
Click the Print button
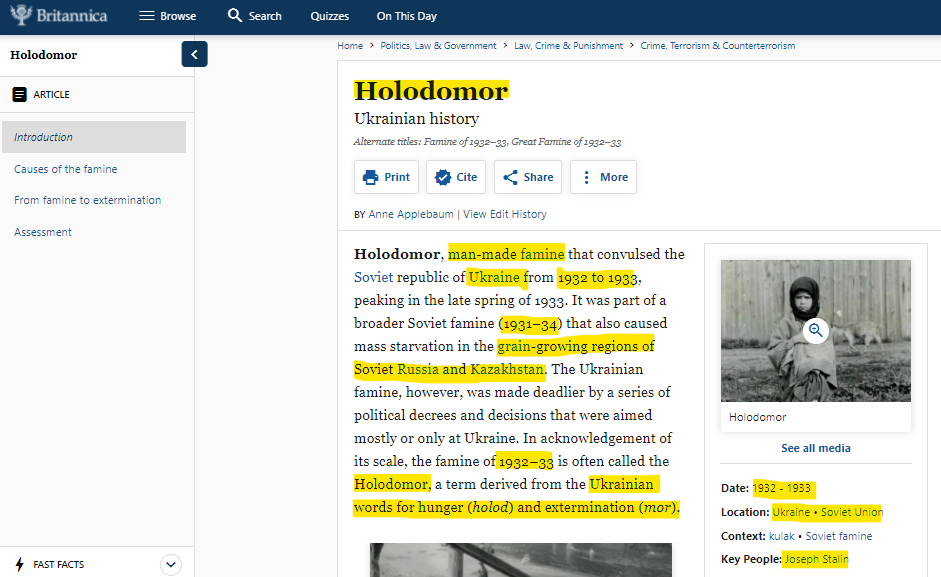point(386,177)
